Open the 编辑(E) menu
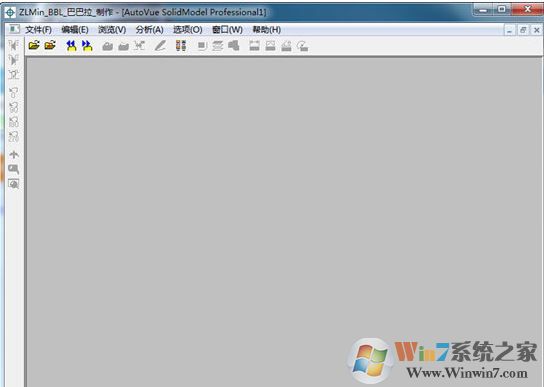The width and height of the screenshot is (544, 387). pos(75,30)
